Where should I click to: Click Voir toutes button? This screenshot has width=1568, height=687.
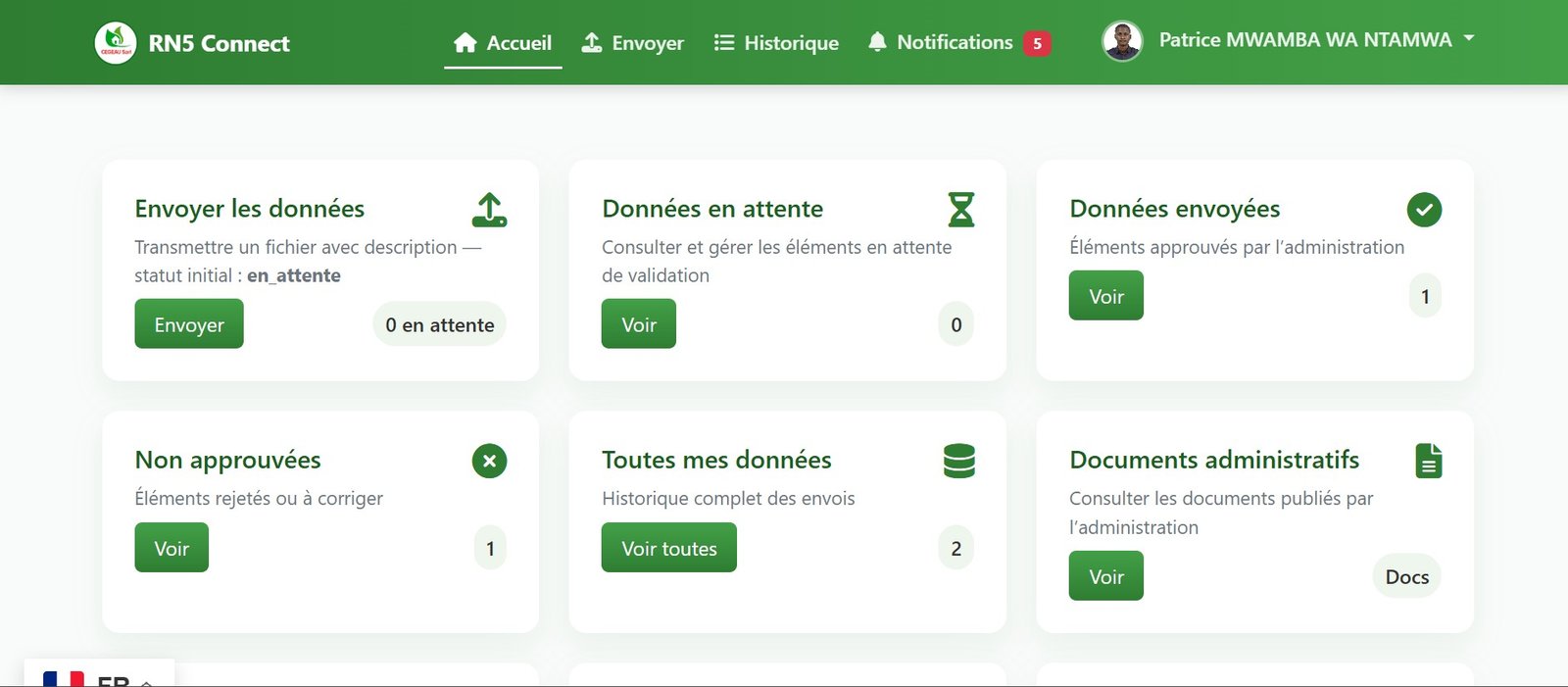pos(668,548)
